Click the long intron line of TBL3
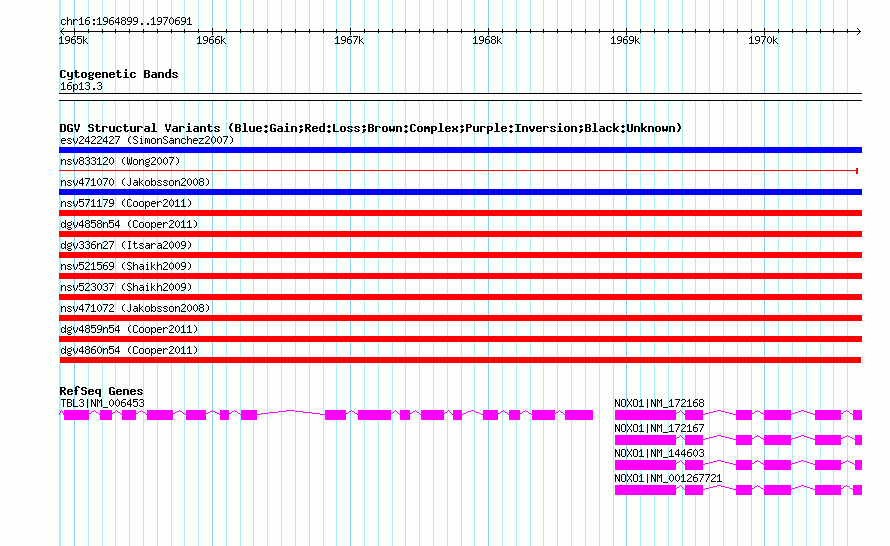 (291, 412)
